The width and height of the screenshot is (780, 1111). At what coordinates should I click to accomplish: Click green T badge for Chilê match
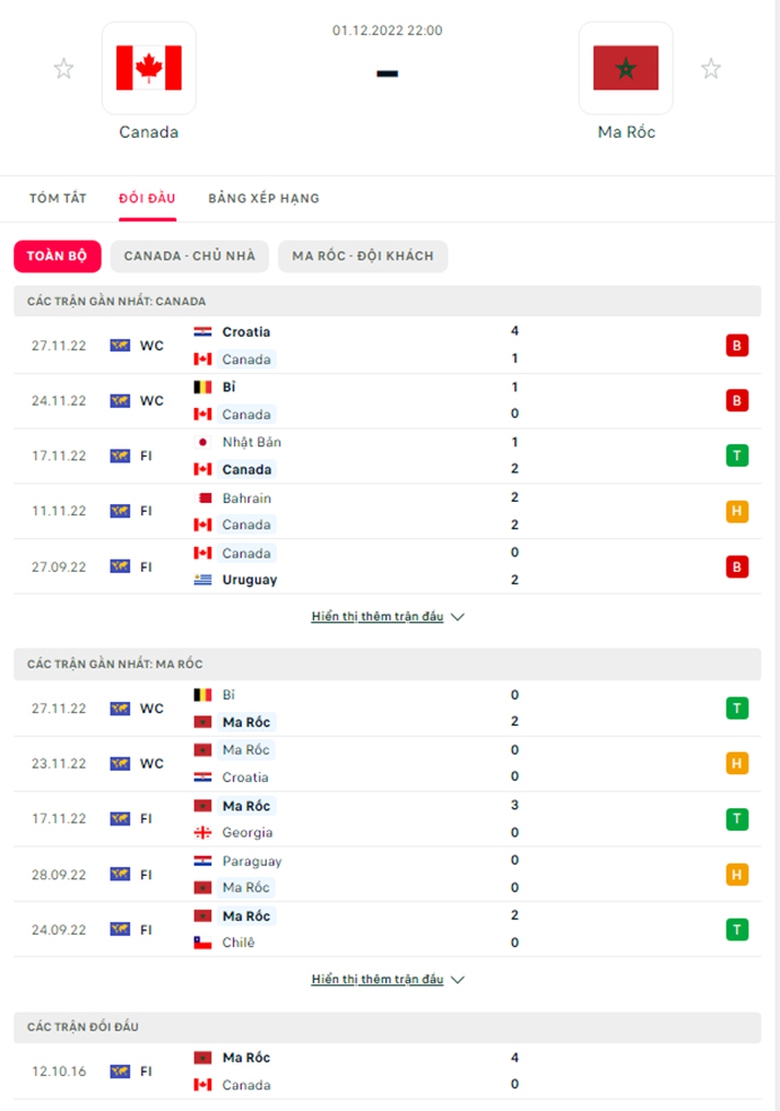[737, 929]
